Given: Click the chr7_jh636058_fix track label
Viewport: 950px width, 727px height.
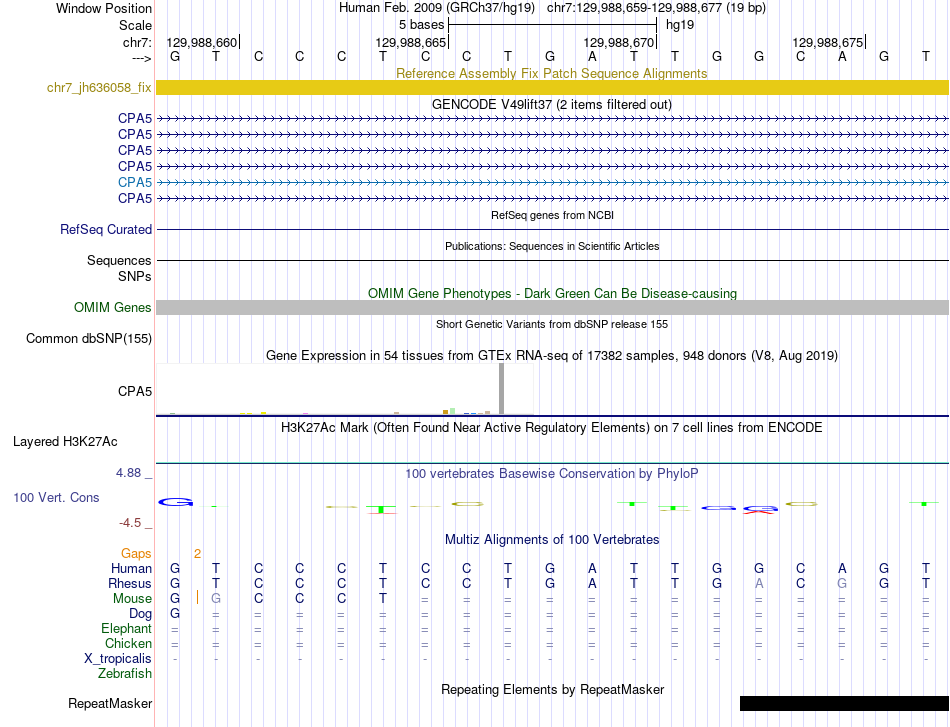Looking at the screenshot, I should pos(99,87).
